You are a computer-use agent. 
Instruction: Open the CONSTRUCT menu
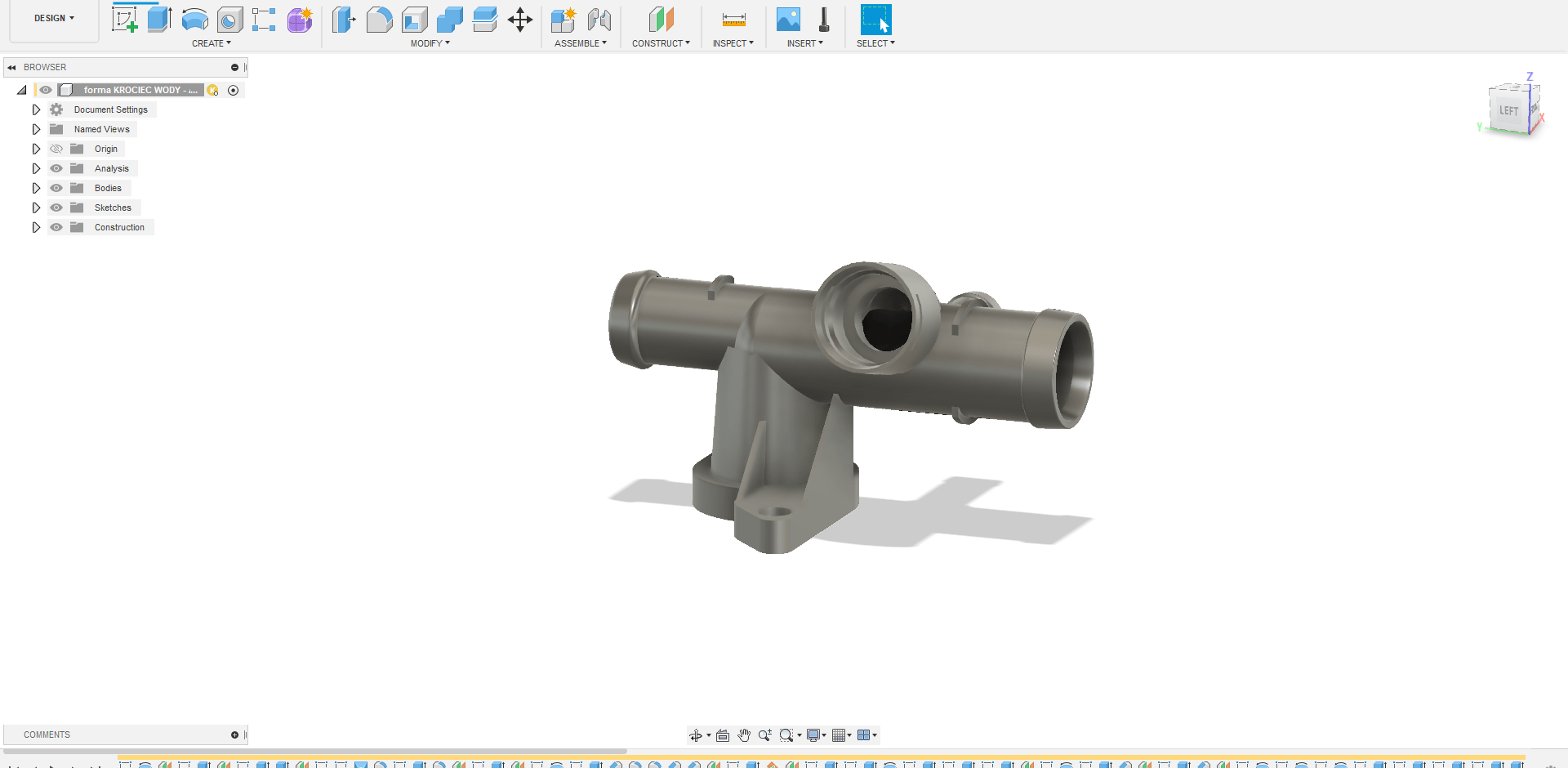(661, 43)
